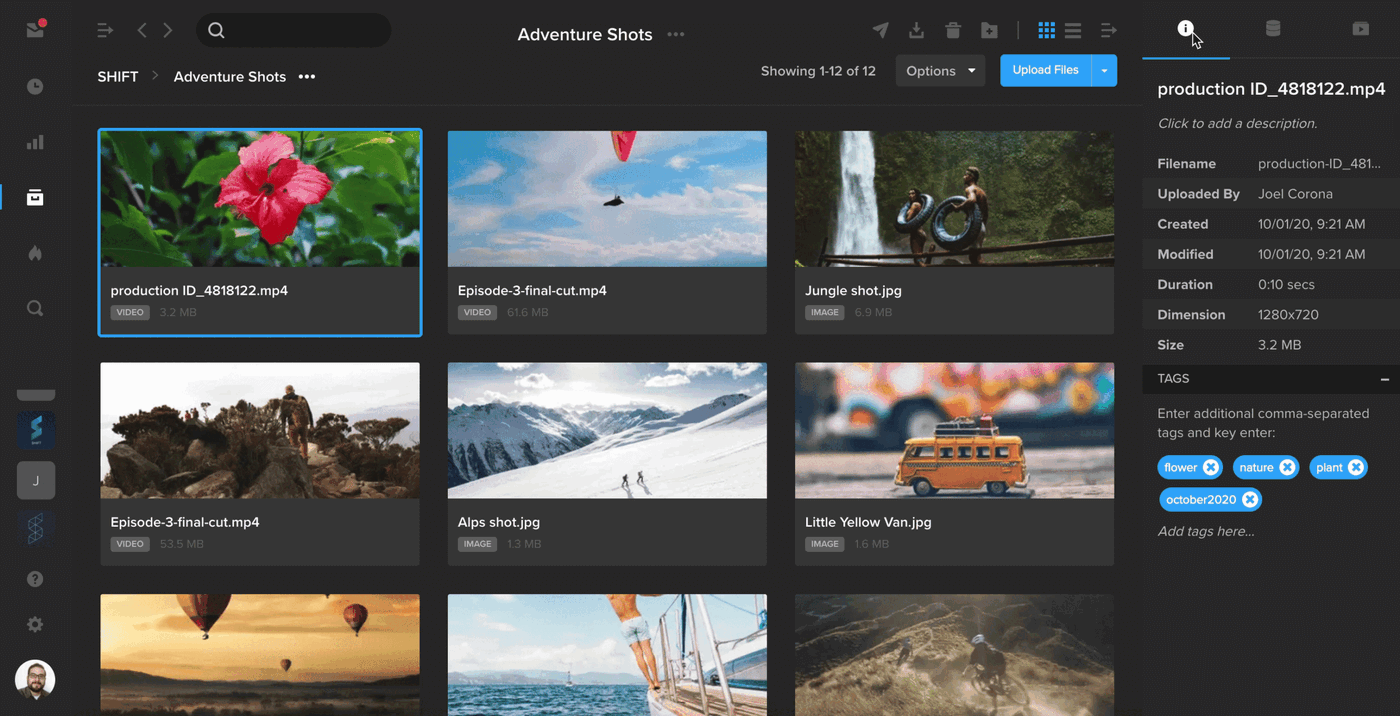The height and width of the screenshot is (716, 1400).
Task: Click Alps shot.jpg file name
Action: (x=499, y=522)
